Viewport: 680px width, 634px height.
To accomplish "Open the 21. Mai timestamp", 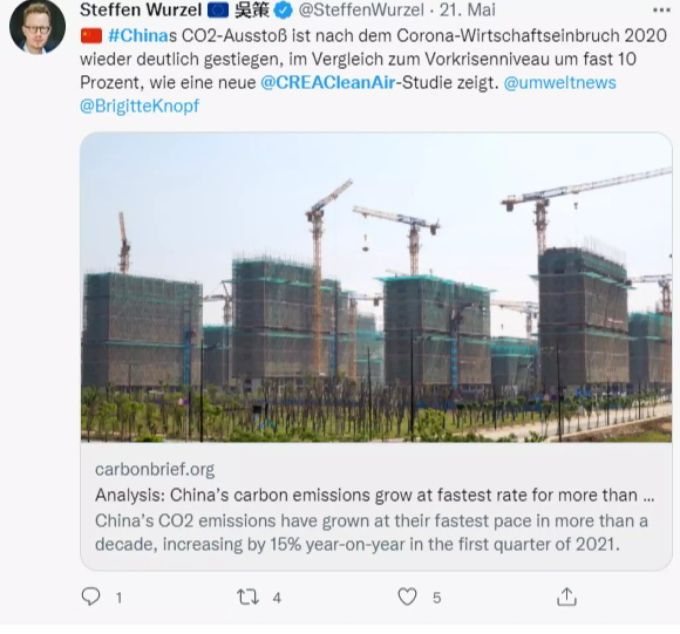I will tap(468, 10).
